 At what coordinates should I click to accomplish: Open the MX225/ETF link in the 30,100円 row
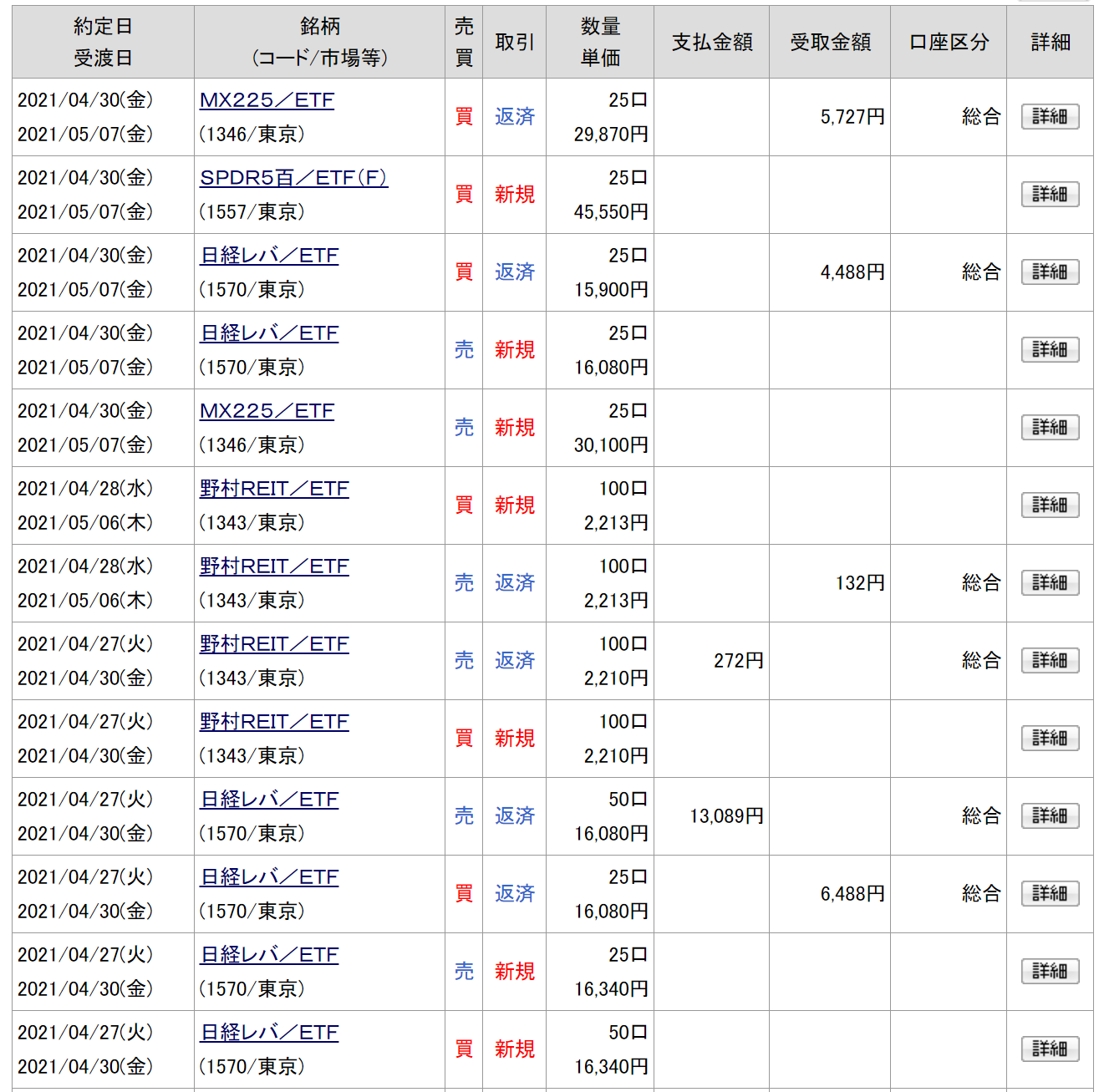267,411
